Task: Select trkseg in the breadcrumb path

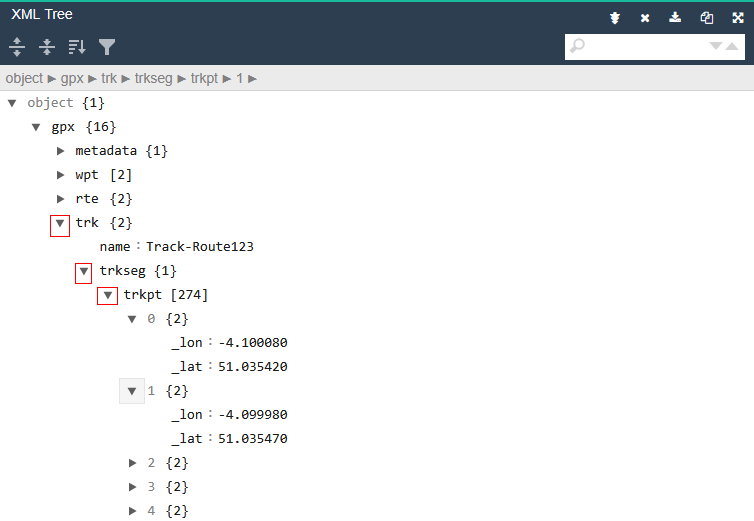Action: point(154,78)
